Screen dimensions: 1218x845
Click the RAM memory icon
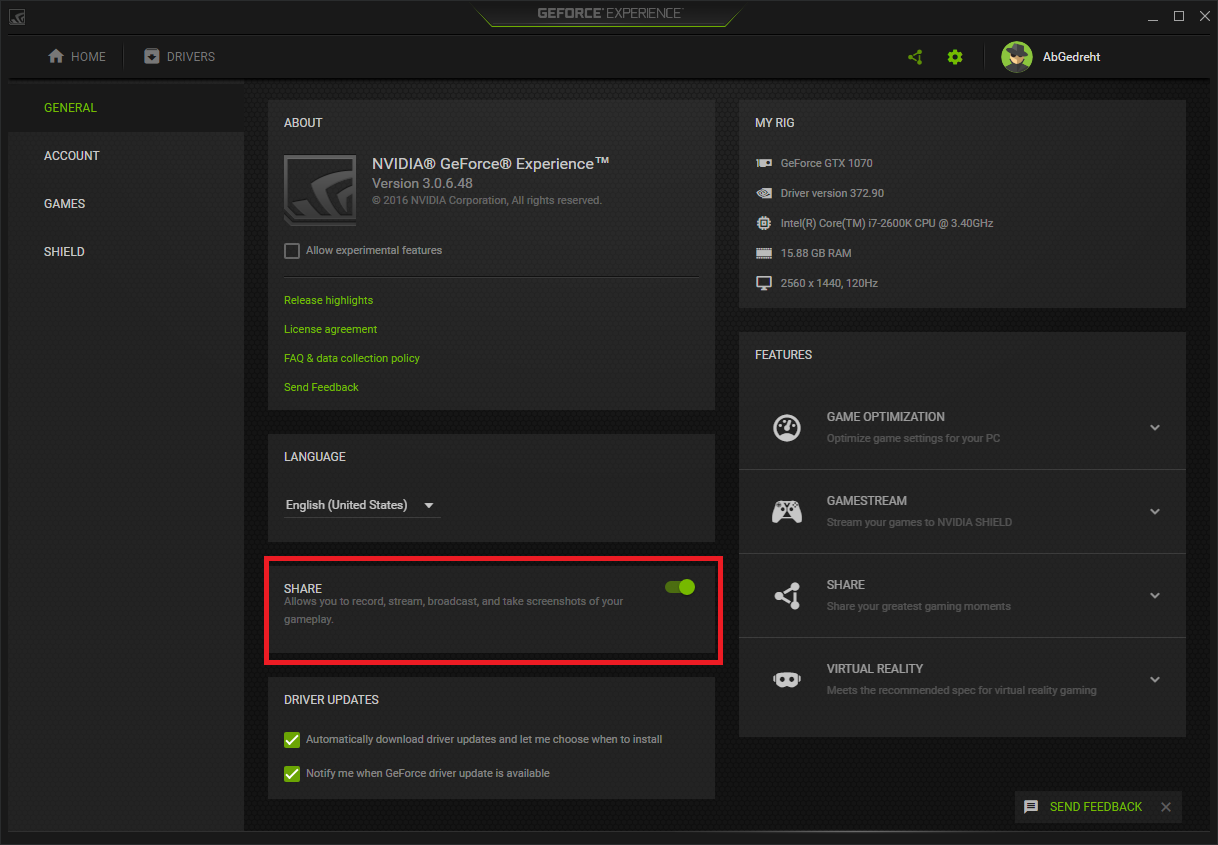764,253
